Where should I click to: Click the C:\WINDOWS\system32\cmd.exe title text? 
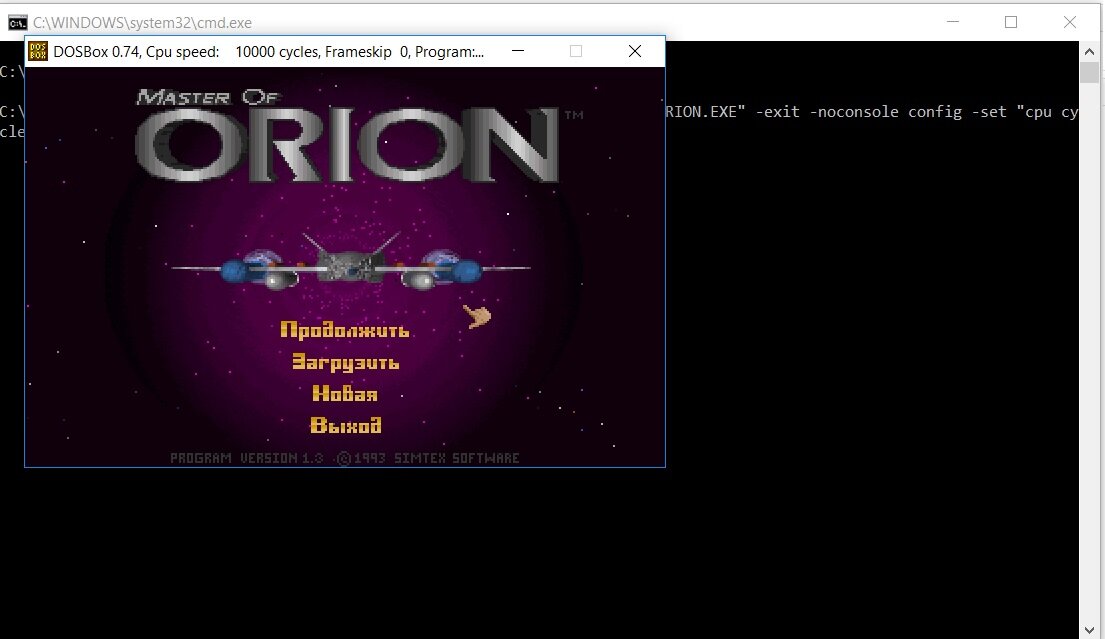(142, 23)
